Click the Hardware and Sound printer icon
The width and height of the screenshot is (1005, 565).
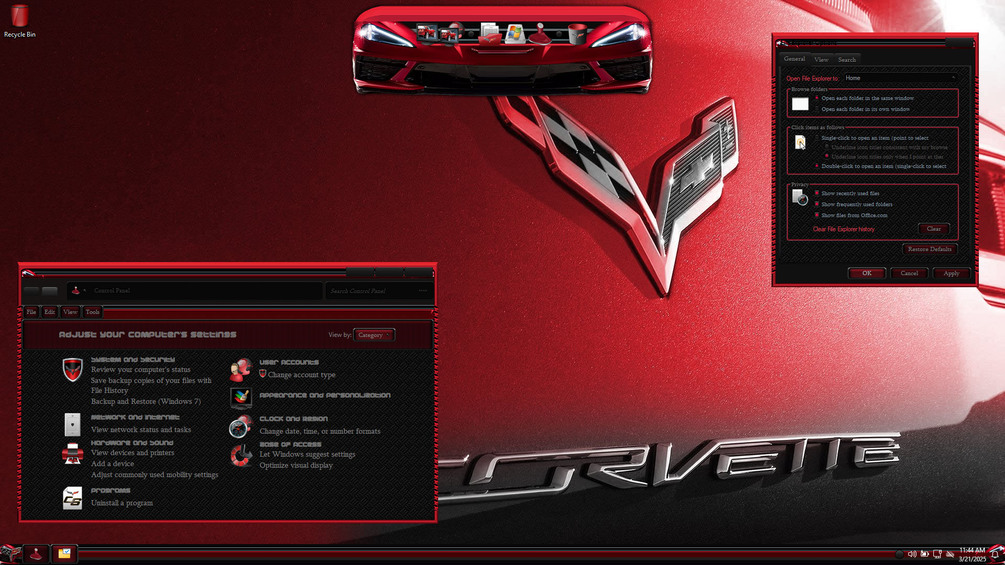[72, 454]
